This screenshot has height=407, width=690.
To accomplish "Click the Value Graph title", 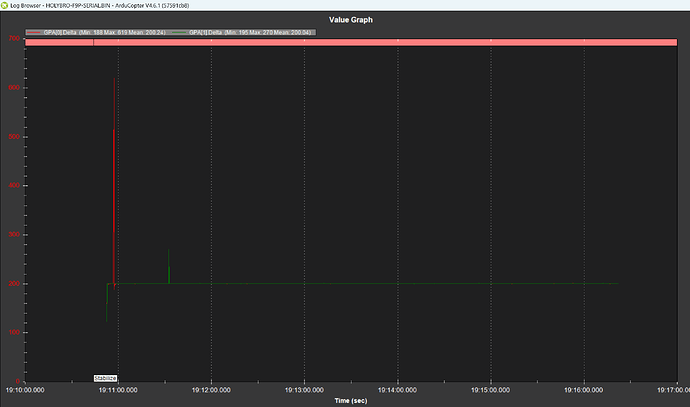I will coord(351,20).
